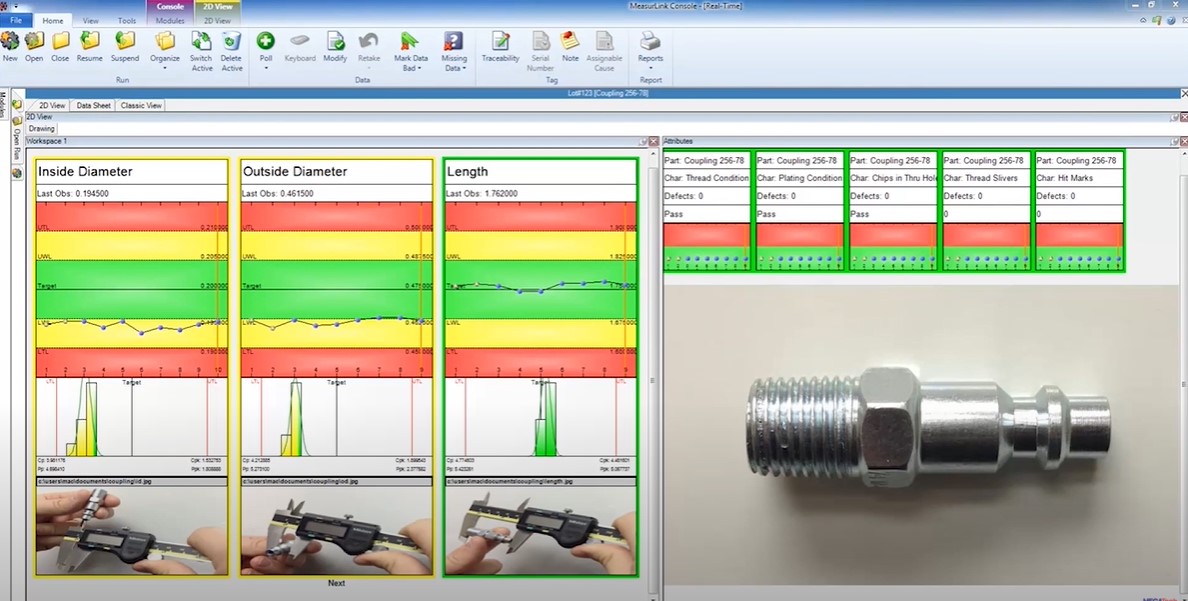The width and height of the screenshot is (1188, 601).
Task: Click the Length histogram
Action: click(541, 417)
